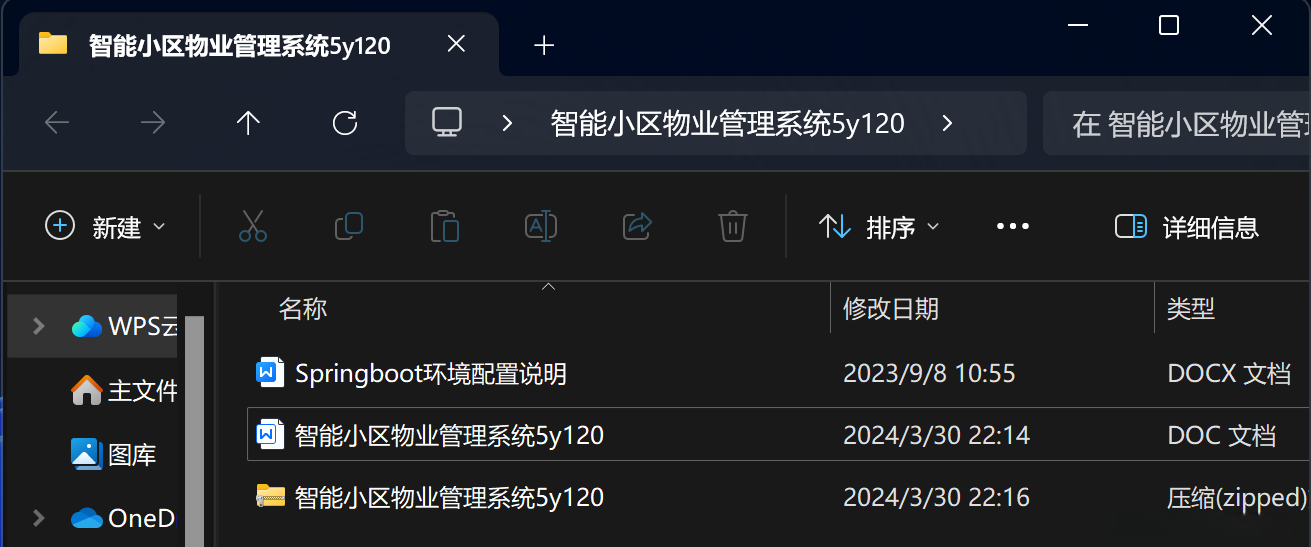The height and width of the screenshot is (547, 1311).
Task: Refresh the current folder view
Action: 345,123
